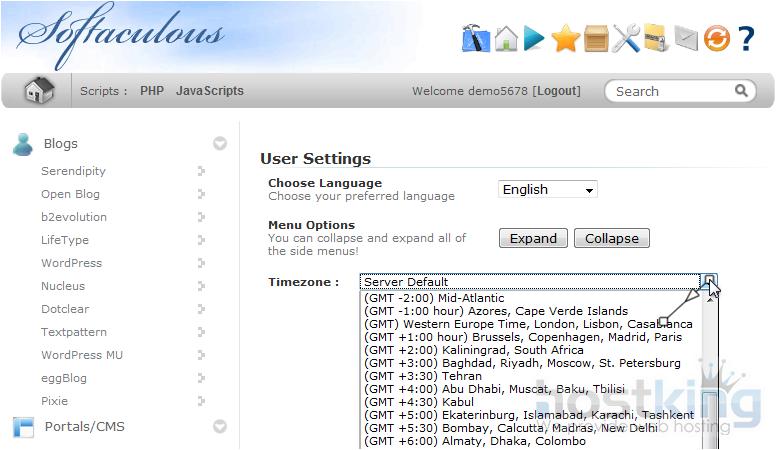Select the JavaScripts tab

210,91
